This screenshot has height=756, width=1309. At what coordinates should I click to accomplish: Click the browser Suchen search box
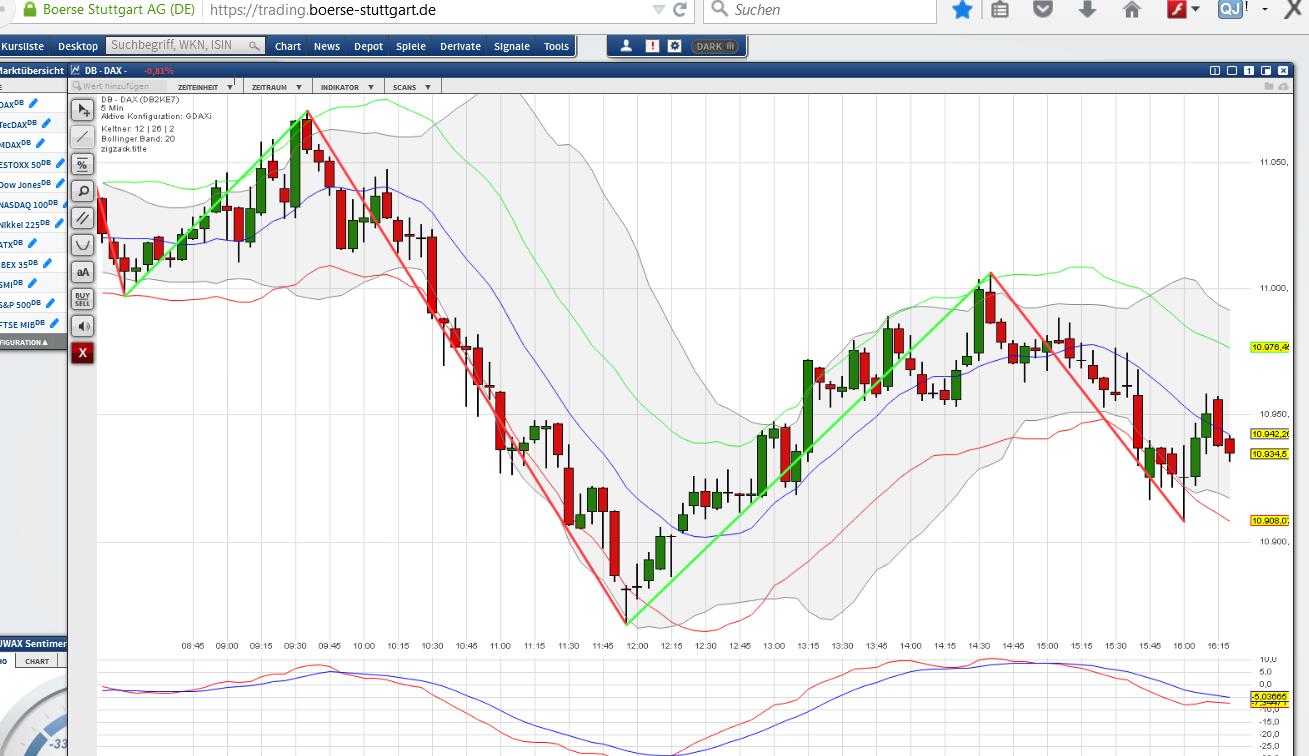point(820,10)
